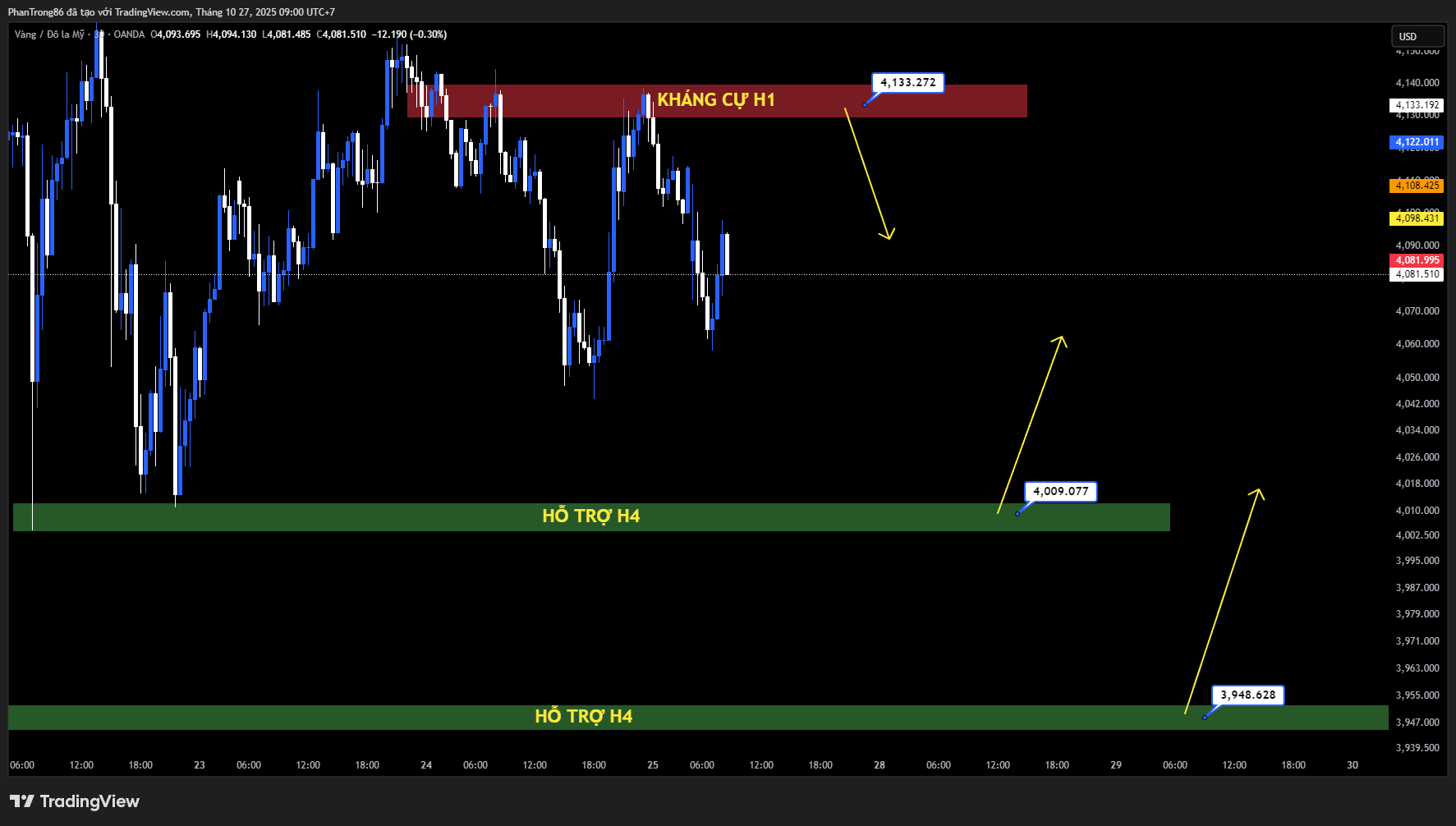Click the blue 4,122.011 price axis tag
This screenshot has width=1456, height=826.
[1417, 142]
